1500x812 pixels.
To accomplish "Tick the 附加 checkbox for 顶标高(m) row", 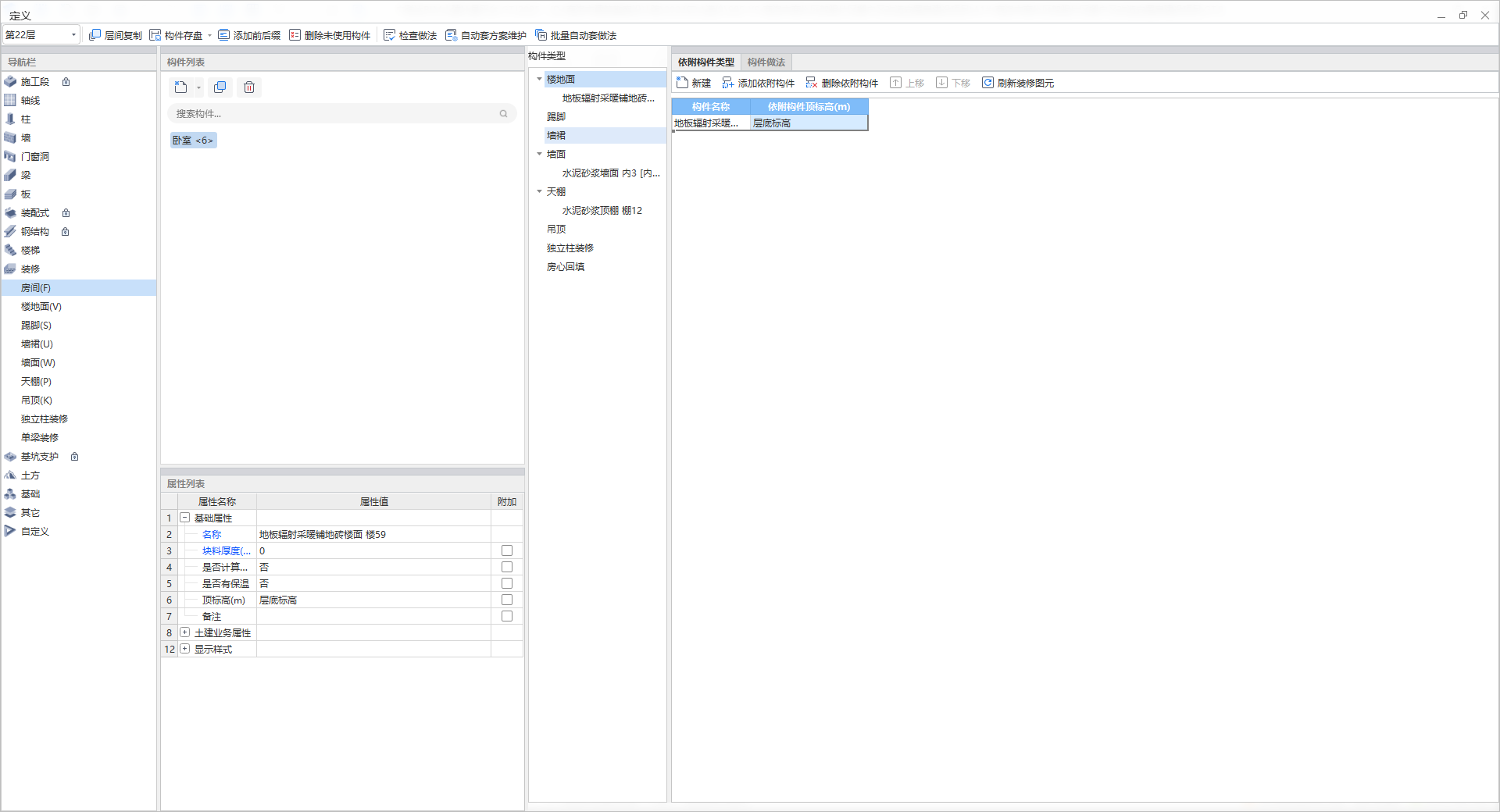I will click(507, 600).
